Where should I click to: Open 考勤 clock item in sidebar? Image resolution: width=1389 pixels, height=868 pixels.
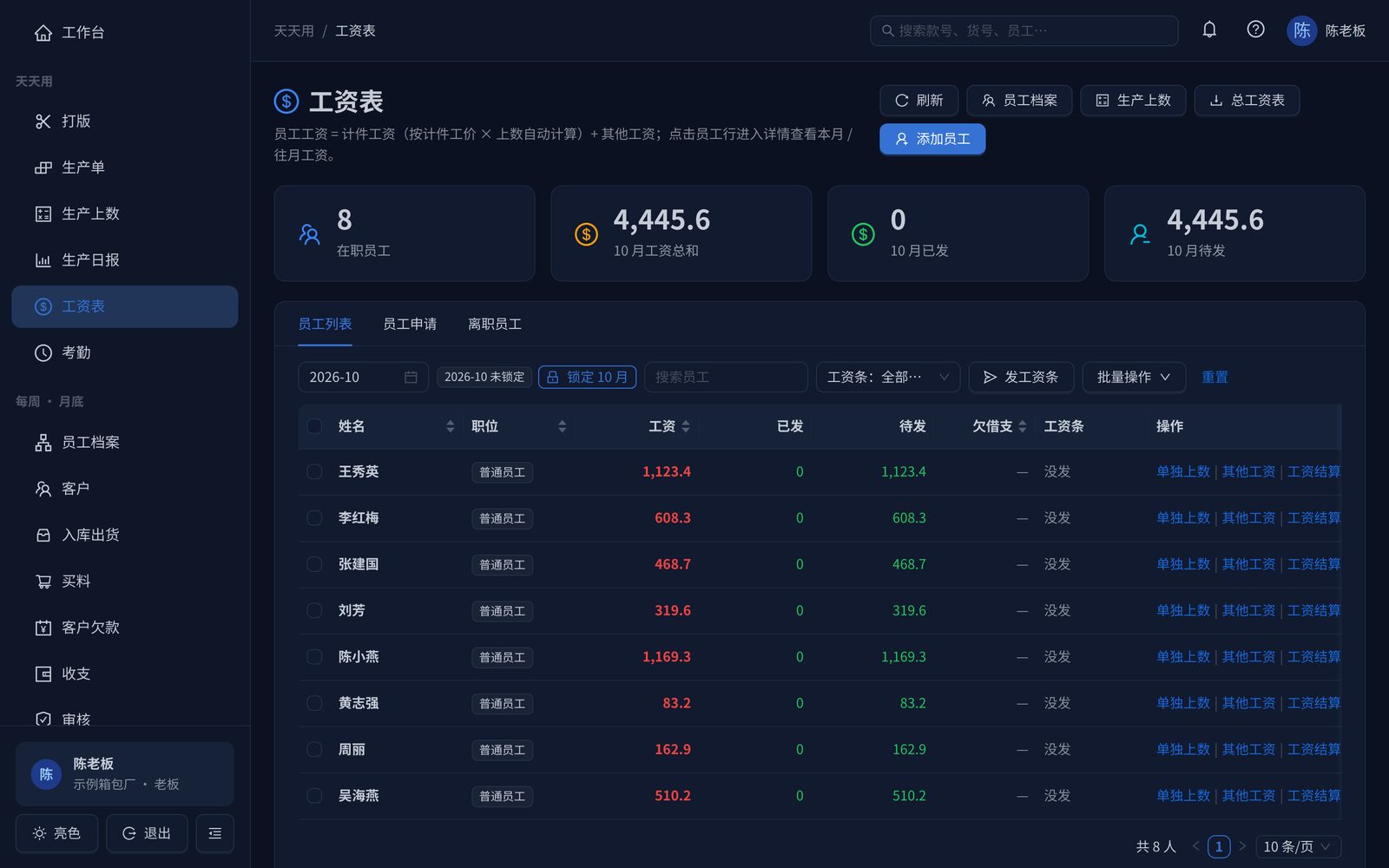[x=125, y=352]
